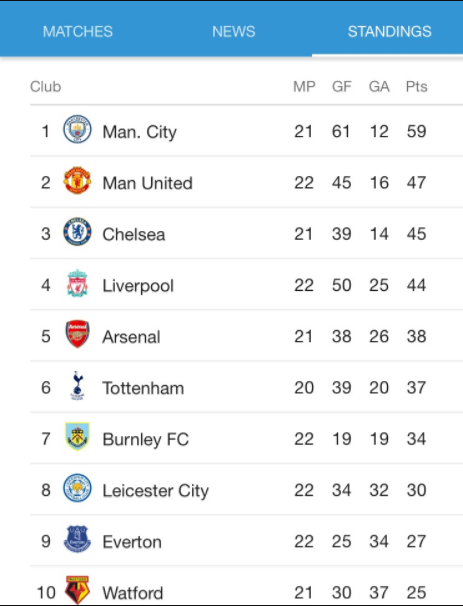Click the GF column header
Image resolution: width=463 pixels, height=606 pixels.
tap(342, 87)
